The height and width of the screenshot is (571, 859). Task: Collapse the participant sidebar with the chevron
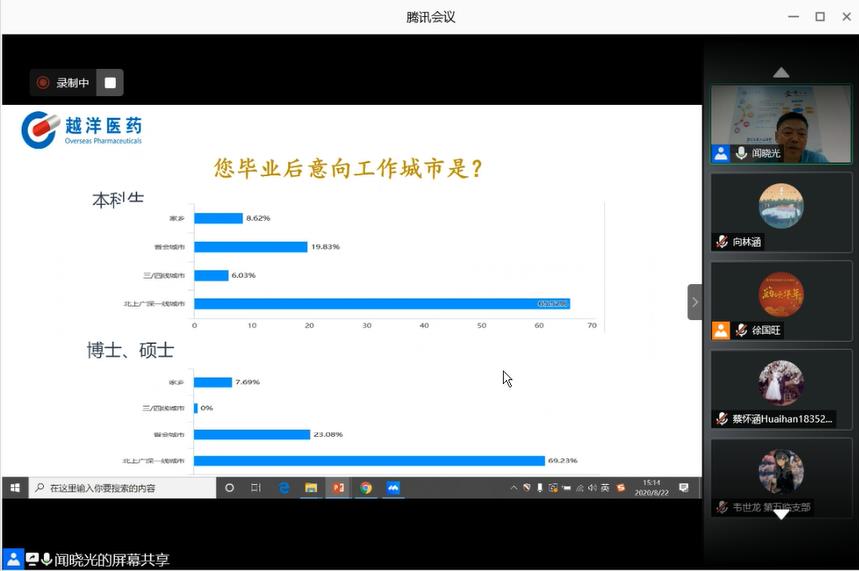[x=695, y=302]
